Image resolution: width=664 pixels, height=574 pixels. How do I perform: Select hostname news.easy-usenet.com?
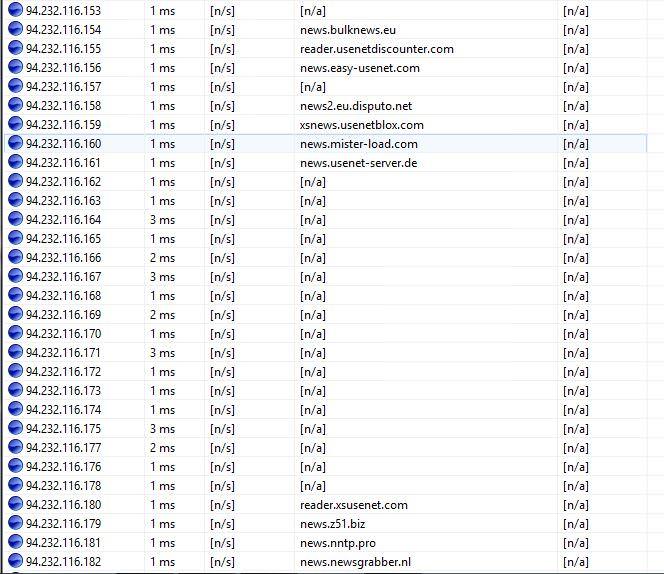click(360, 68)
